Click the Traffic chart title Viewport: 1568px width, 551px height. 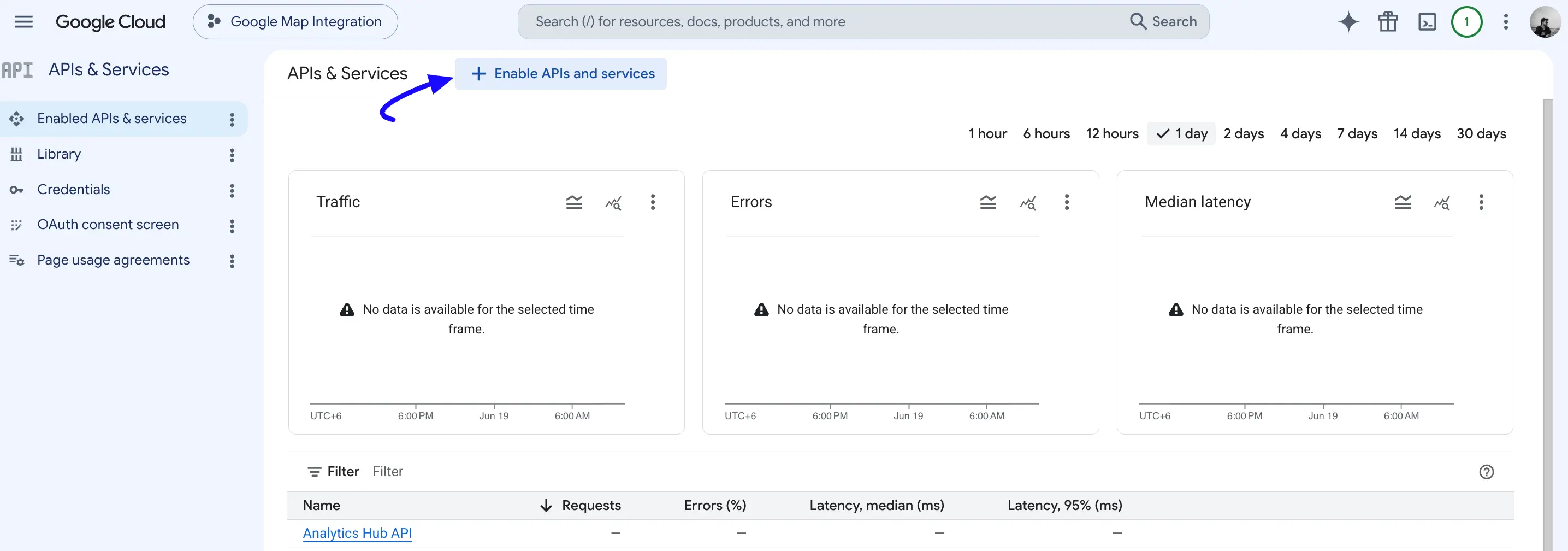(x=338, y=202)
